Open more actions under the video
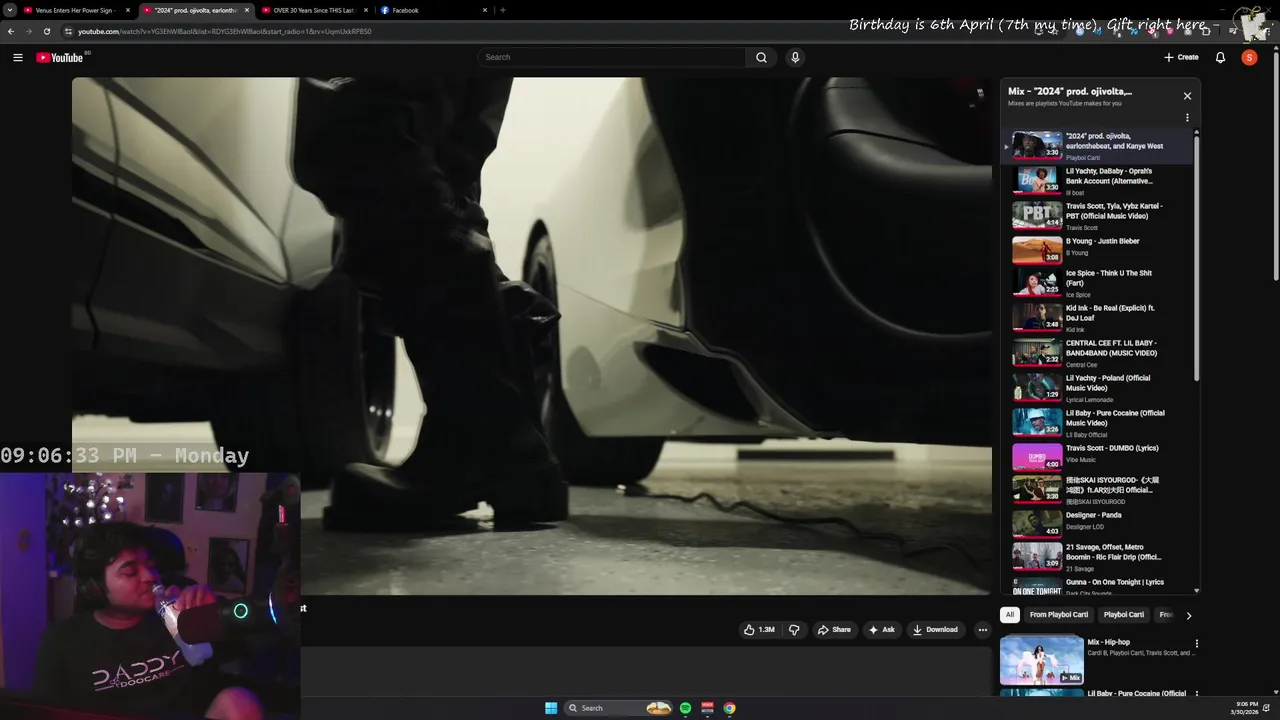This screenshot has height=720, width=1280. (x=982, y=630)
